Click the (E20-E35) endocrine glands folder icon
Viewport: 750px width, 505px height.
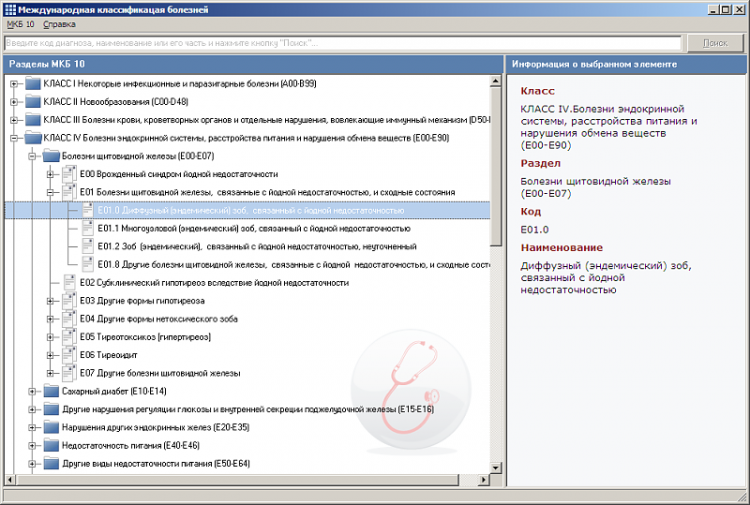51,427
